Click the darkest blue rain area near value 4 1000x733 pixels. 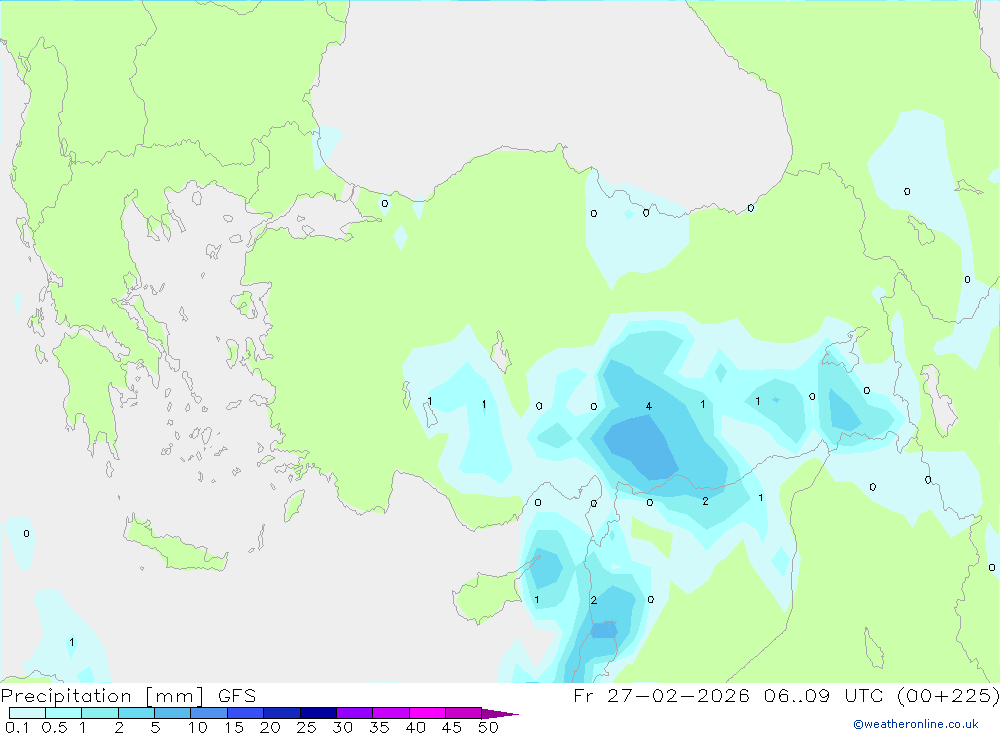[641, 447]
